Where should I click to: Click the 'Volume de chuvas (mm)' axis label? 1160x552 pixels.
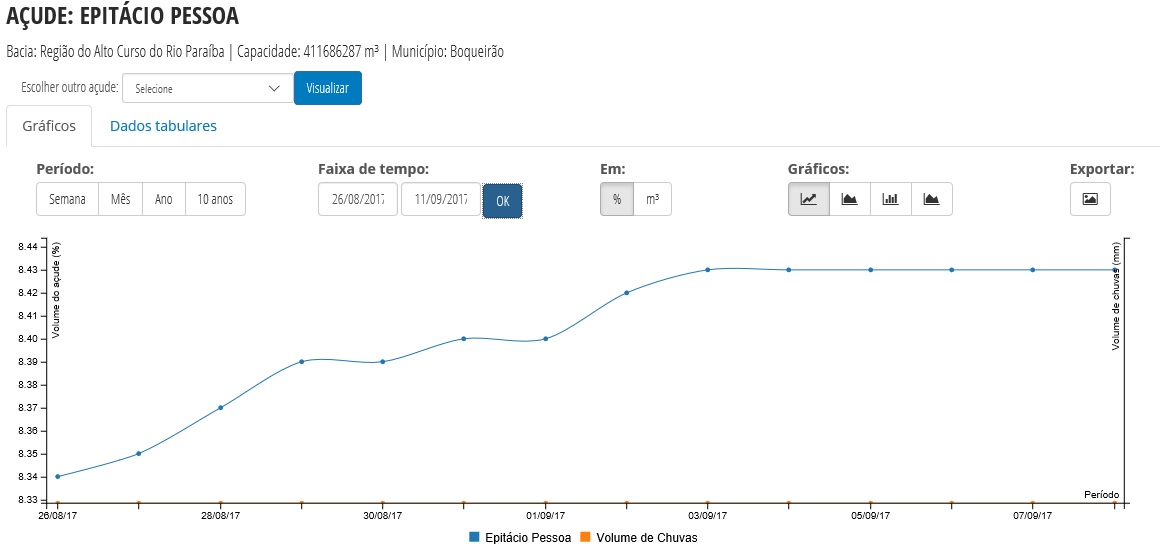(1116, 296)
